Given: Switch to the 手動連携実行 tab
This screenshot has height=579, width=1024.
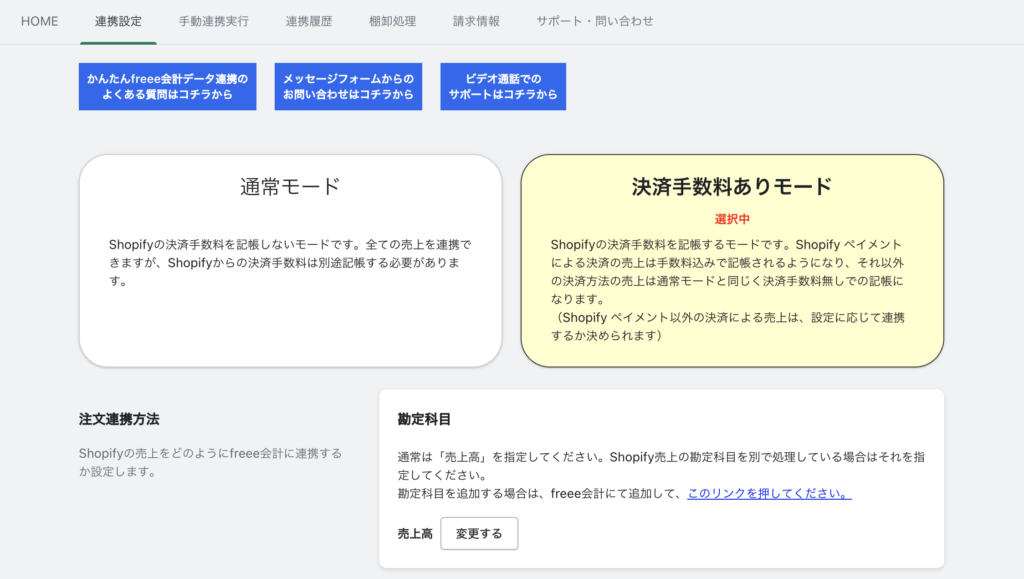Looking at the screenshot, I should coord(214,22).
